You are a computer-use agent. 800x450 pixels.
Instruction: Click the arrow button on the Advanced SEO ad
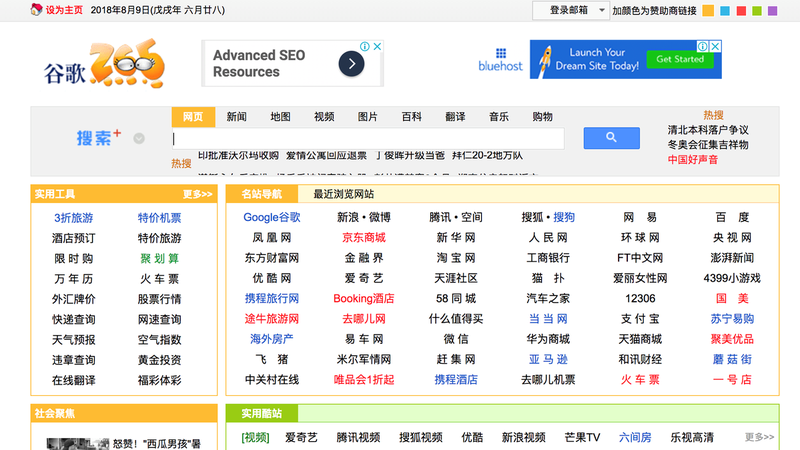(351, 64)
